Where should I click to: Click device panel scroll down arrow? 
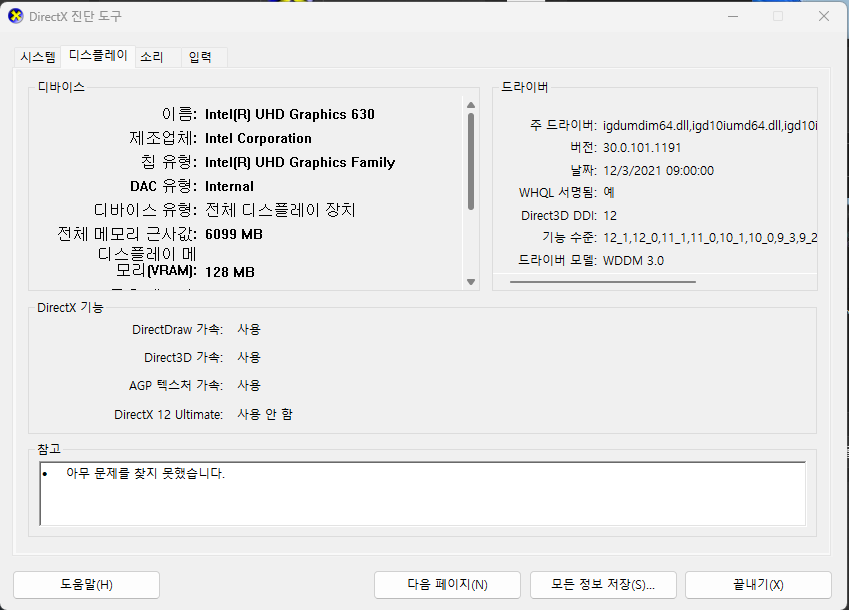pos(471,281)
